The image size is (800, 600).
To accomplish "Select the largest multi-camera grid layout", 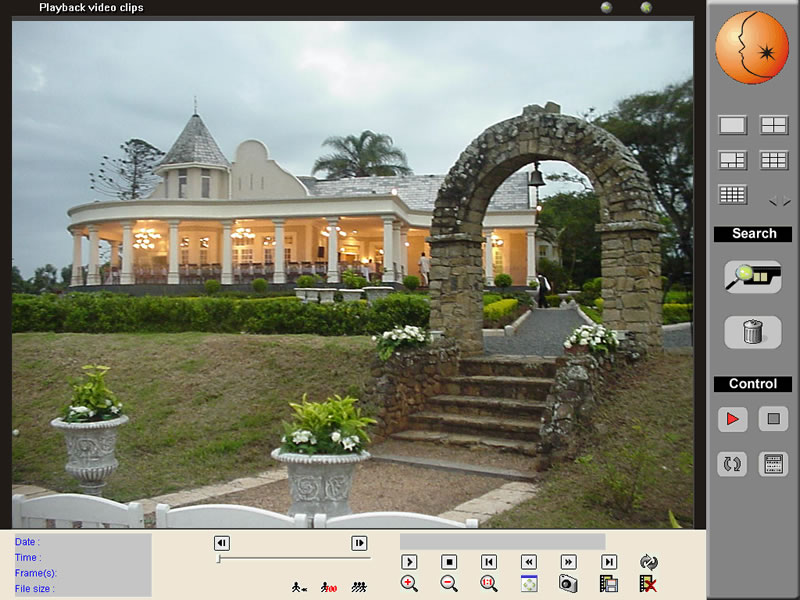I will tap(733, 195).
